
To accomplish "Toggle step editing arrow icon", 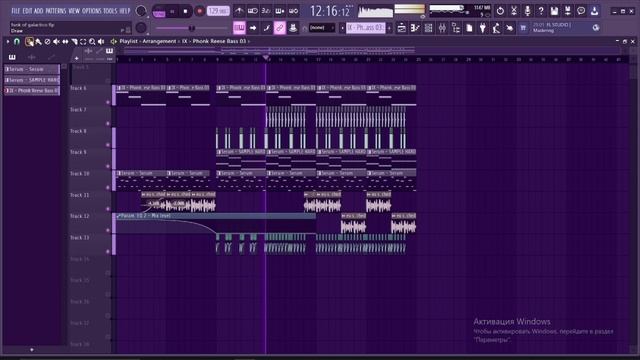I will [253, 28].
